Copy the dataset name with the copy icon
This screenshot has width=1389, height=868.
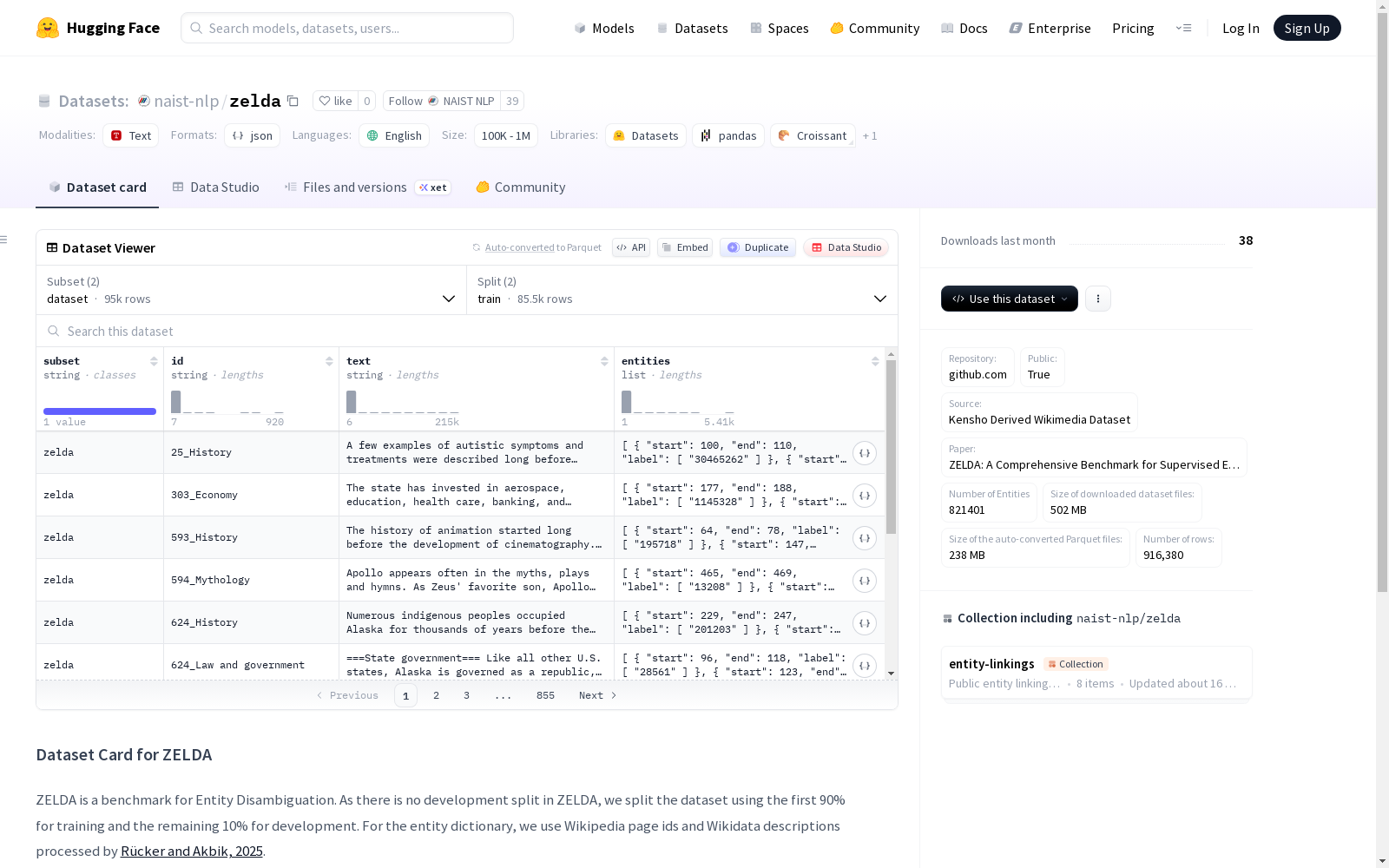(293, 101)
